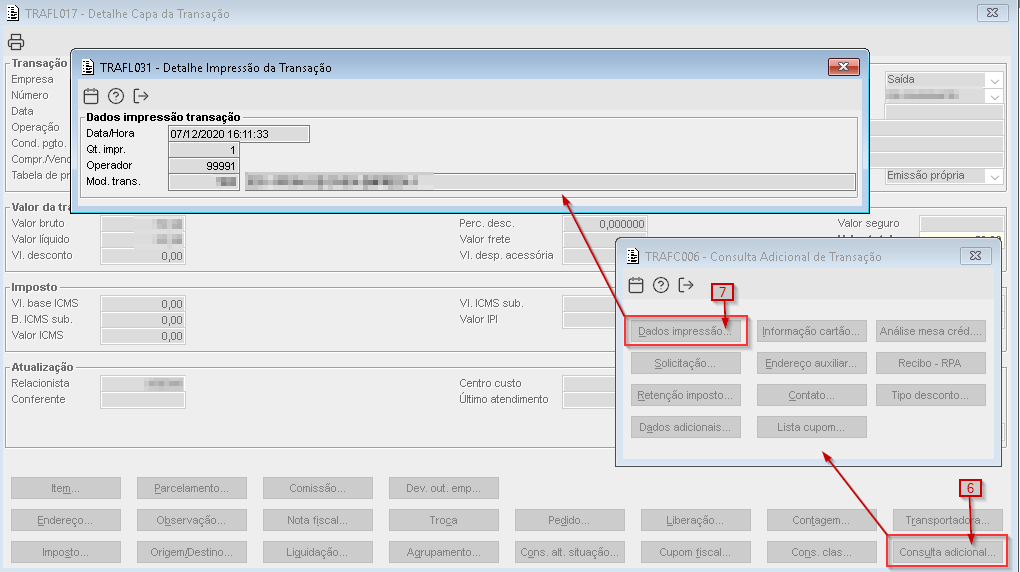Click the Liquidação button
Viewport: 1020px width, 572px height.
(x=317, y=552)
